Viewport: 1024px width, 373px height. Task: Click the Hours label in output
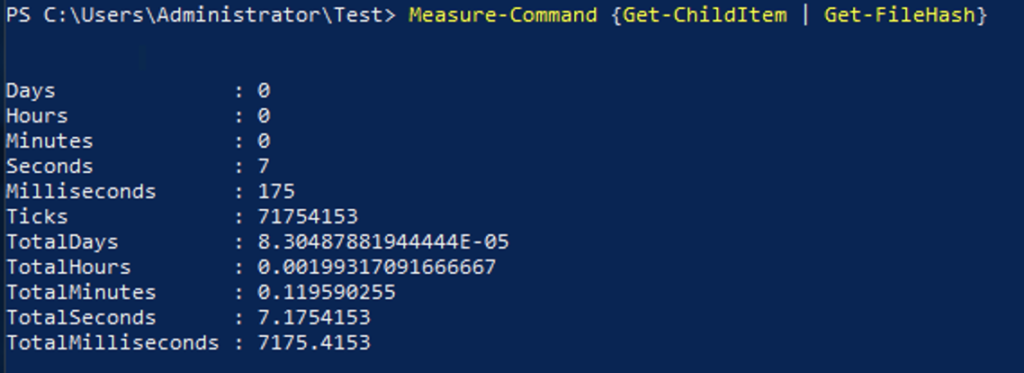coord(37,116)
